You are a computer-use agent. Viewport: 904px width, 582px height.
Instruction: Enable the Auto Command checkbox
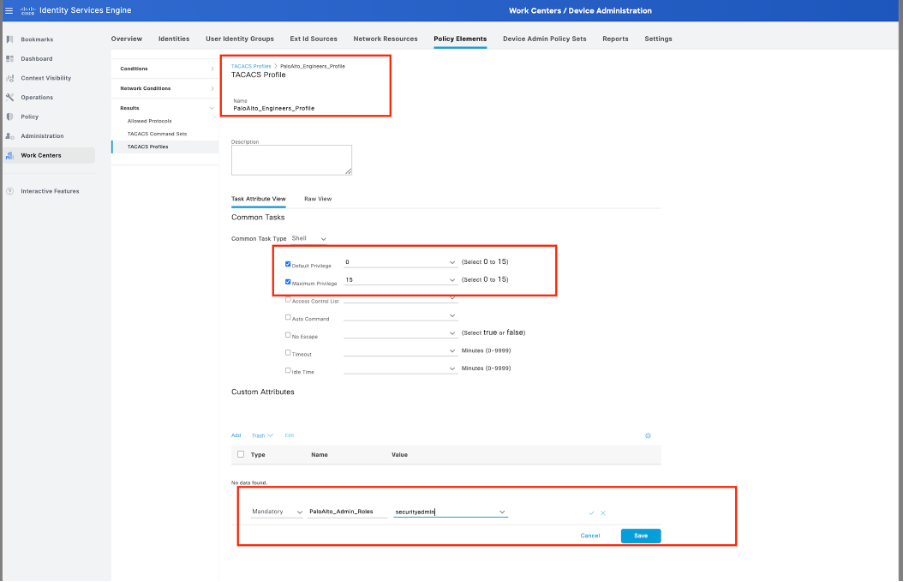(x=288, y=317)
